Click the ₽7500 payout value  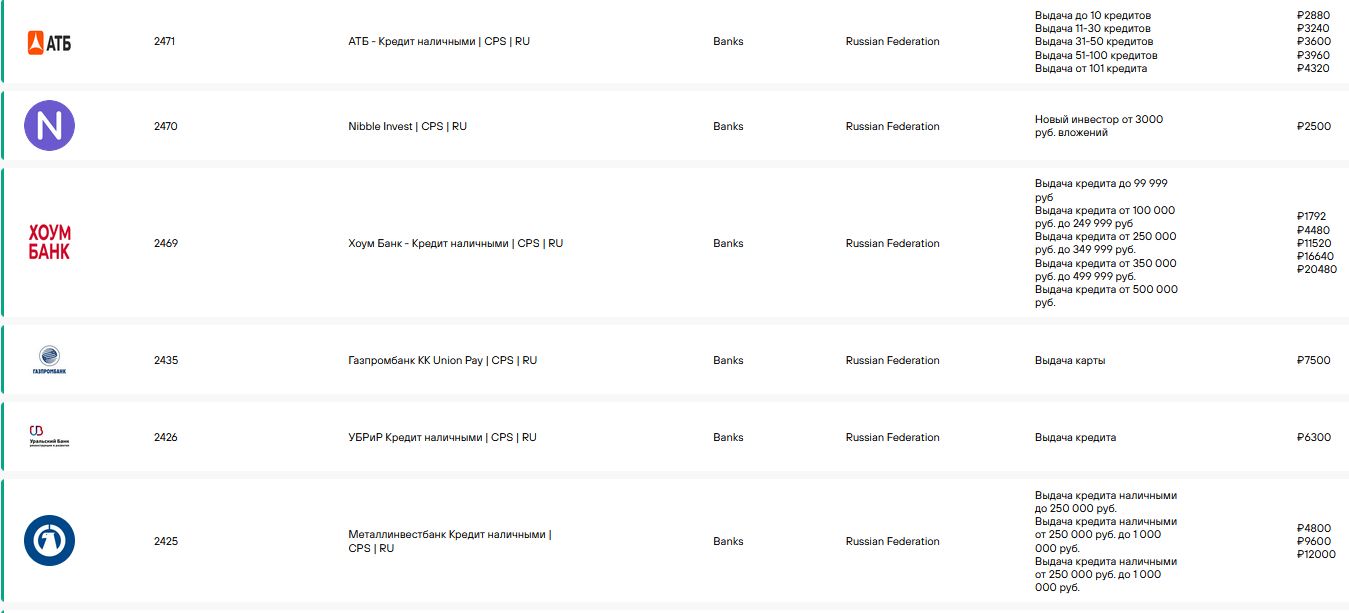(x=1313, y=361)
